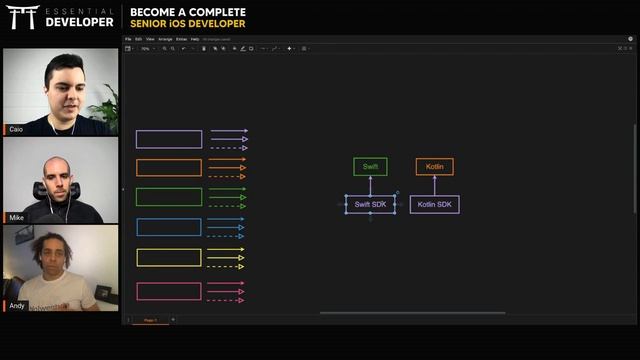Open the Edit menu
The image size is (640, 360).
(x=138, y=39)
